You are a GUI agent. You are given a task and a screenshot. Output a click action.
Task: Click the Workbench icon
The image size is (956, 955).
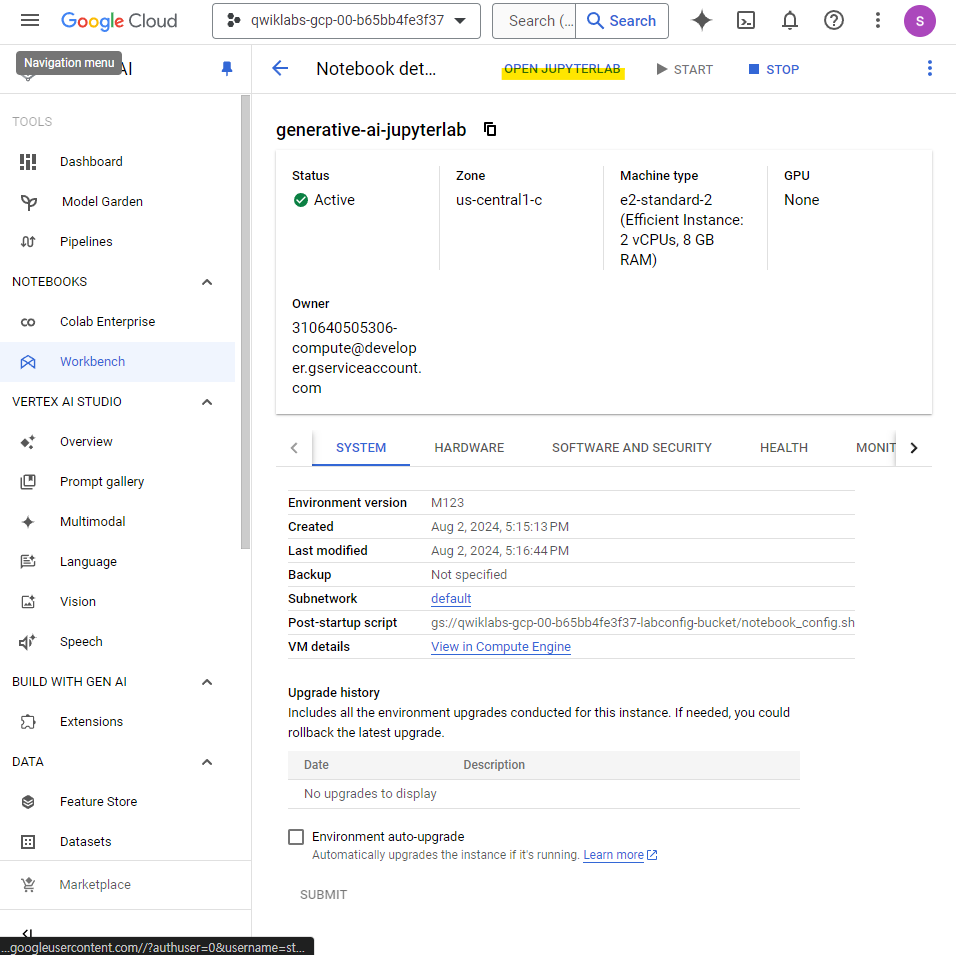point(28,362)
